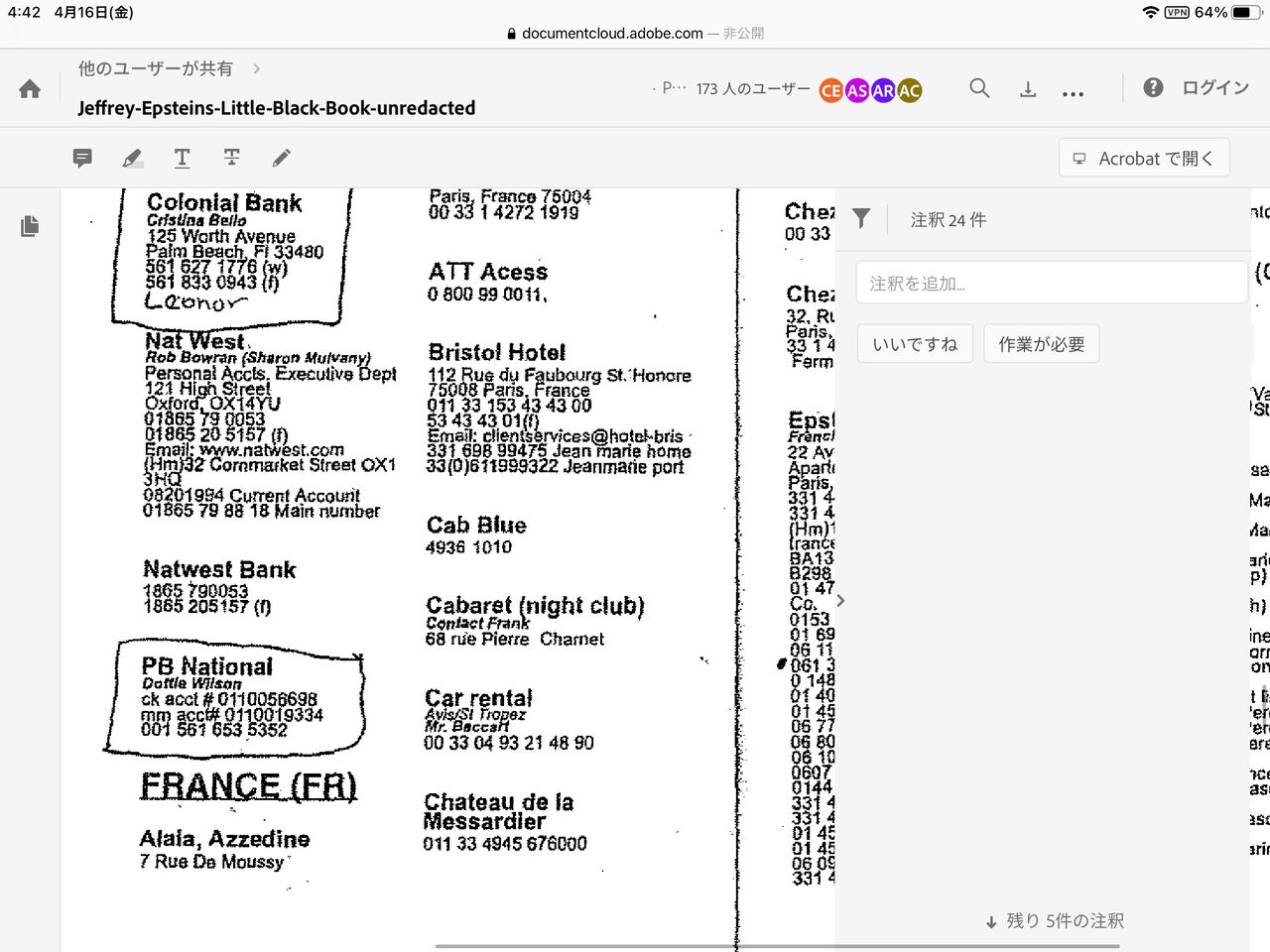Tap the Wi-Fi status icon

tap(1150, 12)
